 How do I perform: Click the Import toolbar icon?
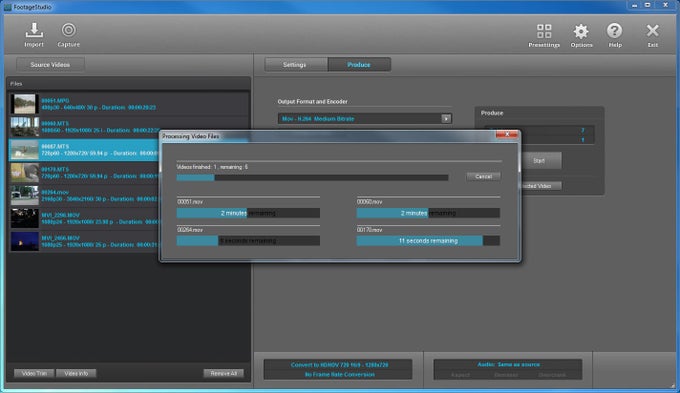pos(34,35)
